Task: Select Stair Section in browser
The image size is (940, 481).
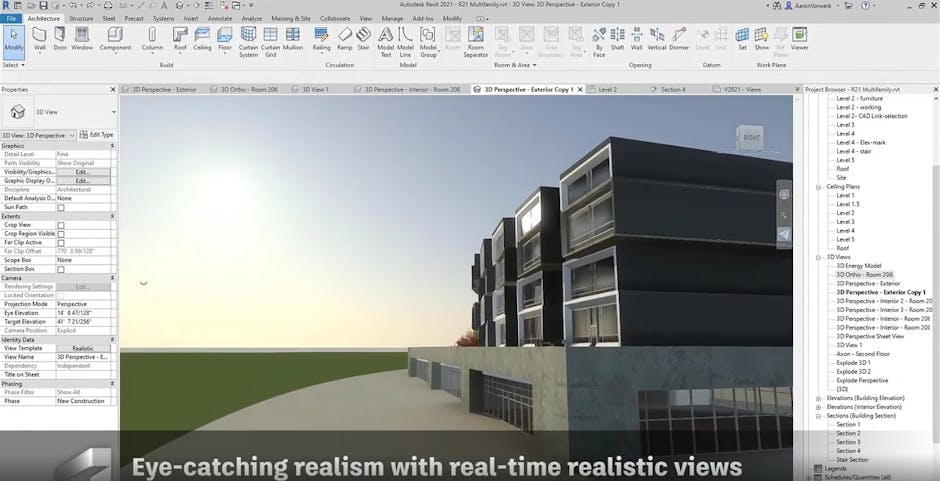Action: (852, 460)
